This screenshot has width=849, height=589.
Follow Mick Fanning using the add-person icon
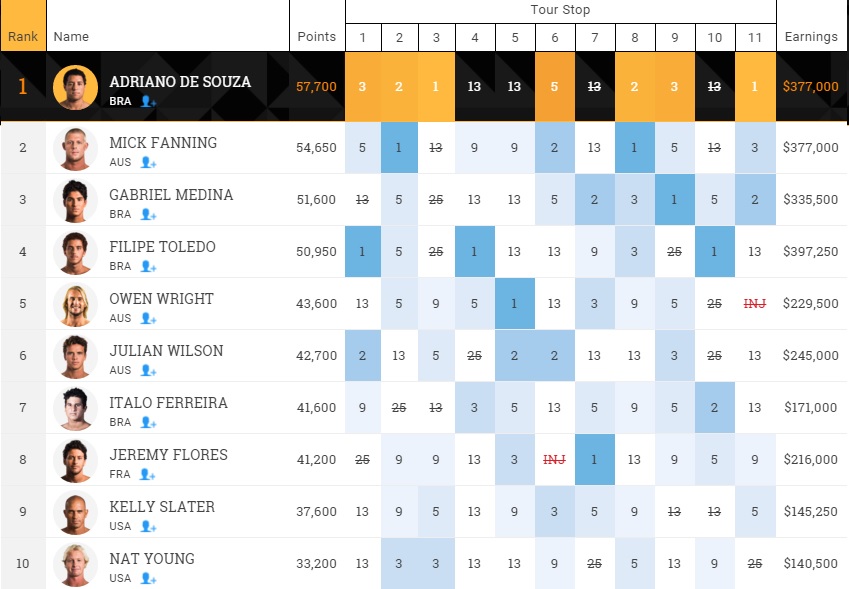click(148, 162)
